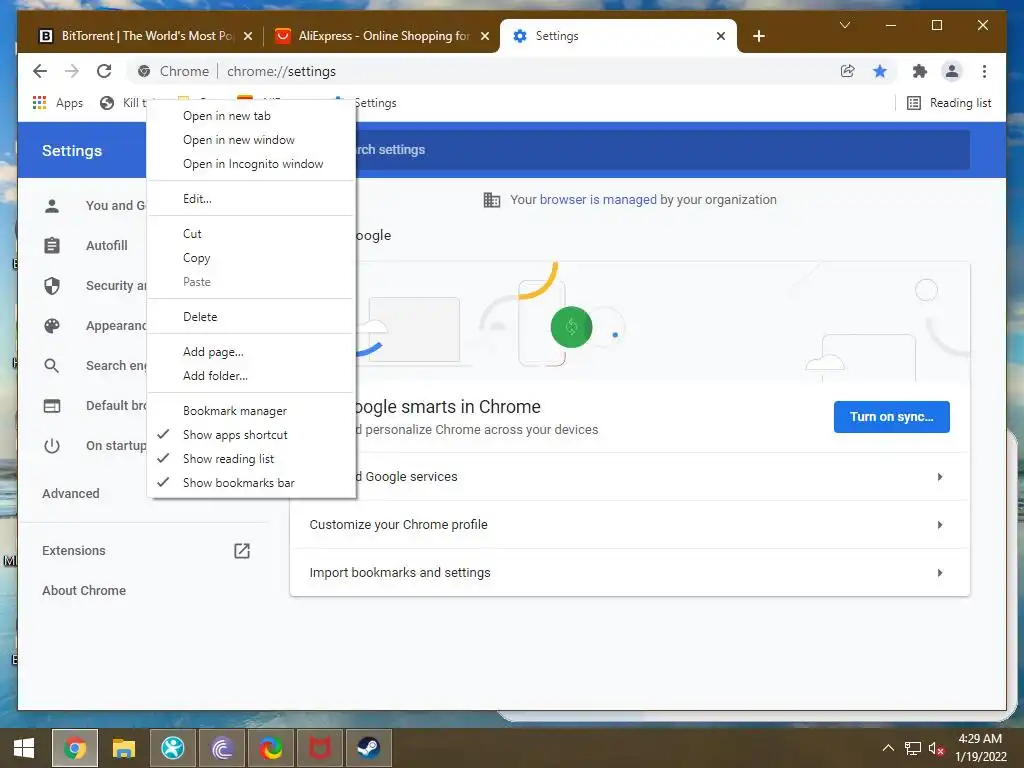Share this page icon in address bar
Screen dimensions: 1024x768
tap(848, 71)
